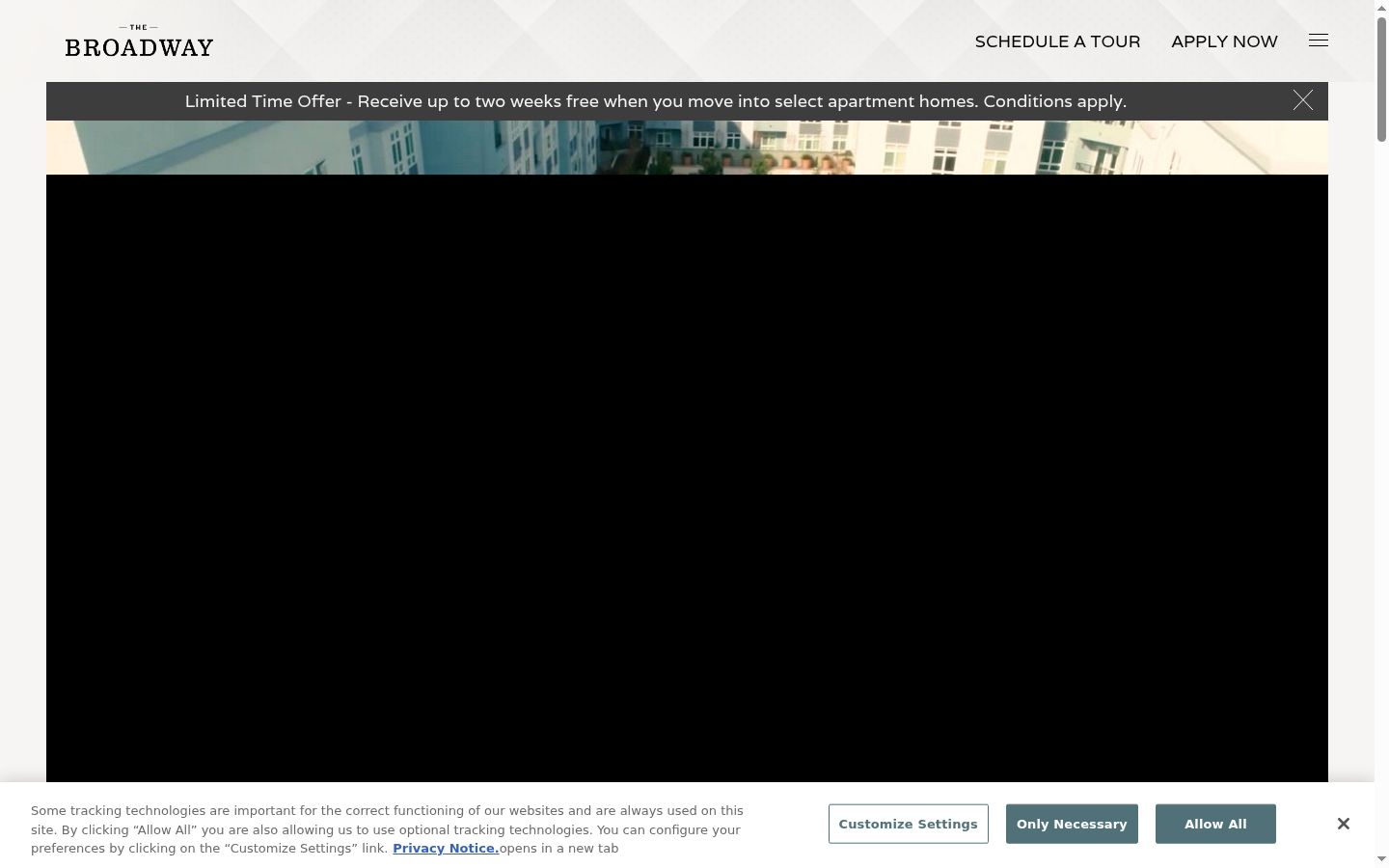Click the scroll up arrow of page scrollbar

click(x=1381, y=7)
